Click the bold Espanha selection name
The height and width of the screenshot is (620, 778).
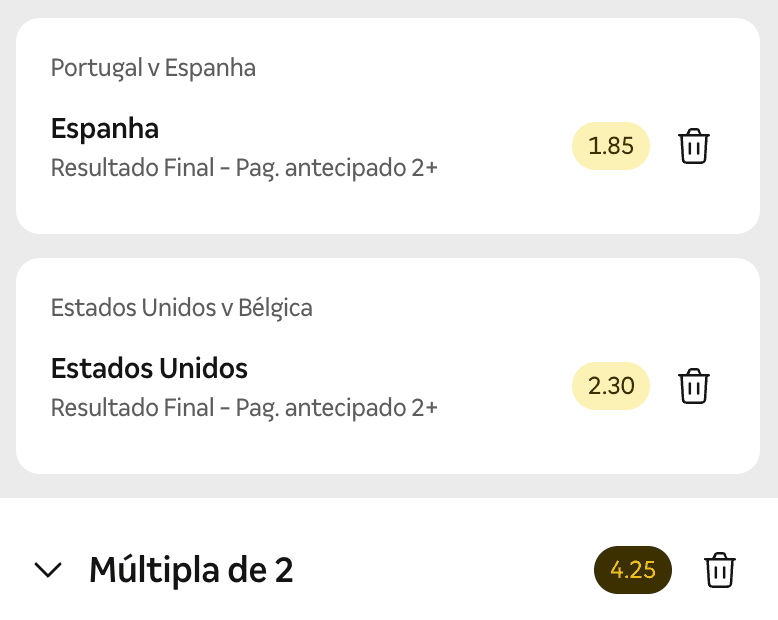click(105, 128)
